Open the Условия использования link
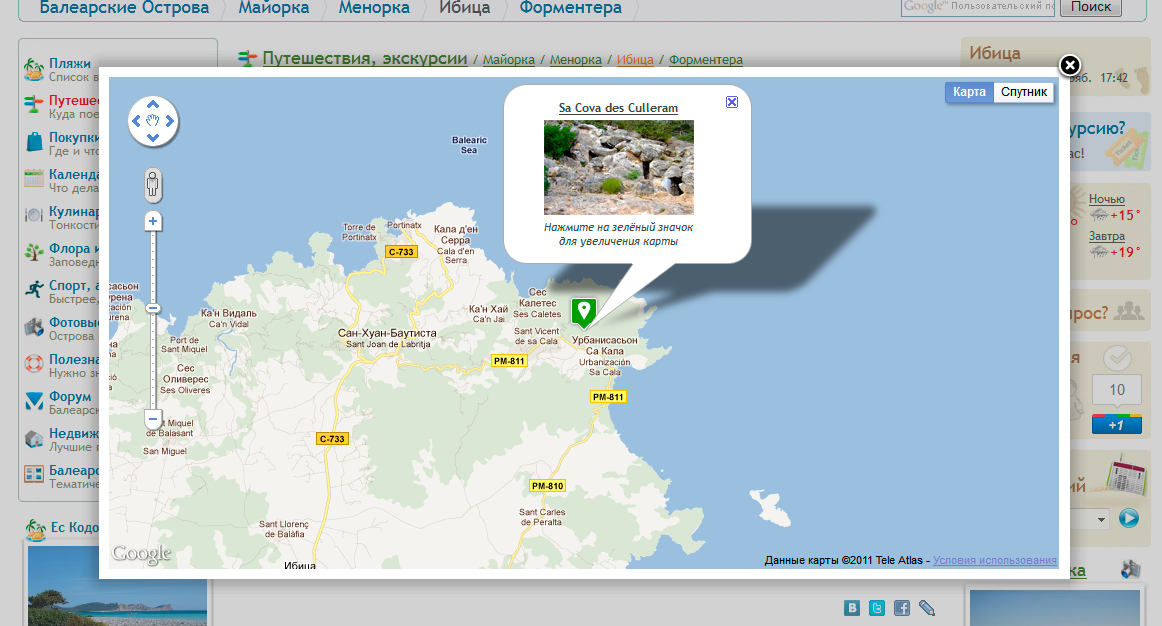Screen dimensions: 1162x626 pos(994,560)
